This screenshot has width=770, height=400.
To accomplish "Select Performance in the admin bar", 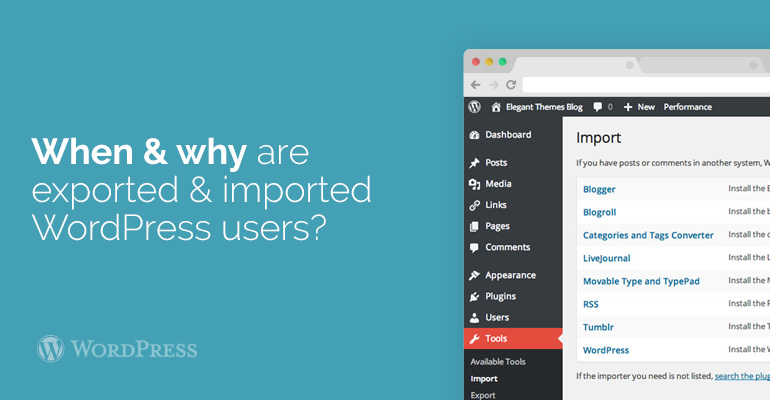I will pos(688,107).
